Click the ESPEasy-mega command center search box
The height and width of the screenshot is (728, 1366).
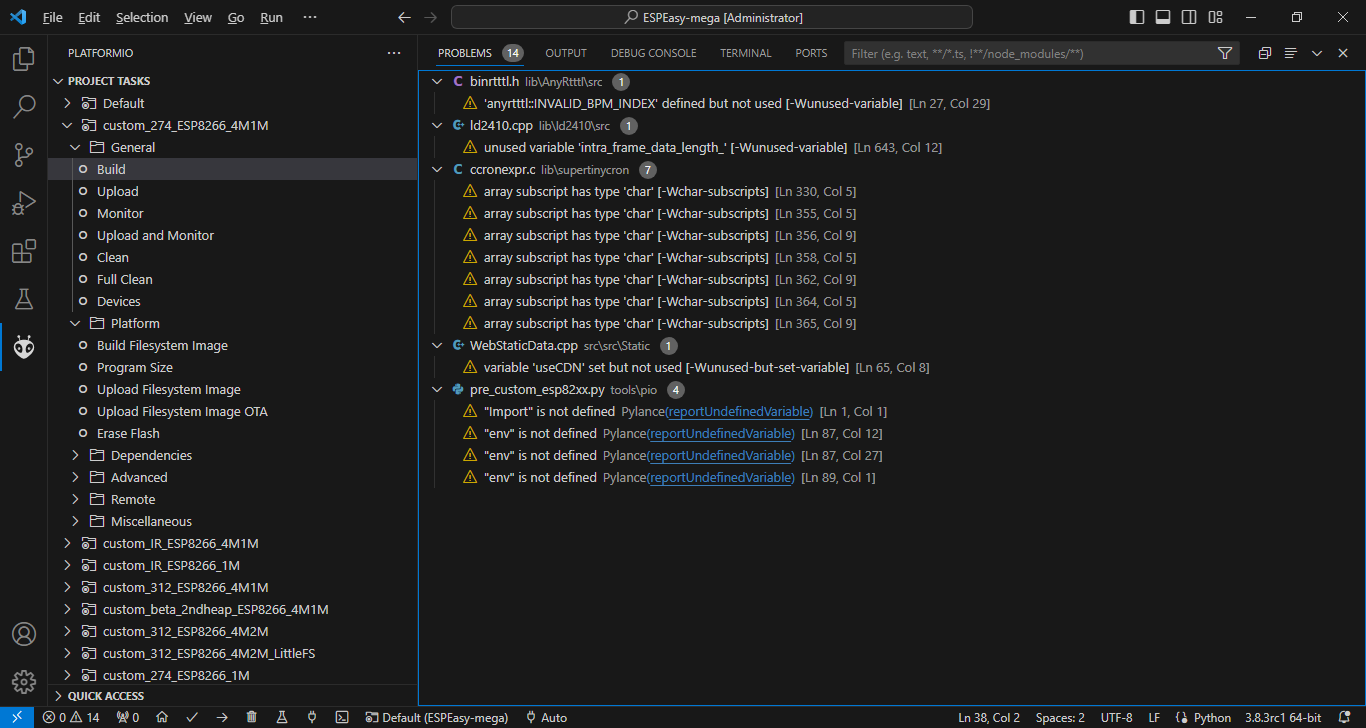point(712,17)
